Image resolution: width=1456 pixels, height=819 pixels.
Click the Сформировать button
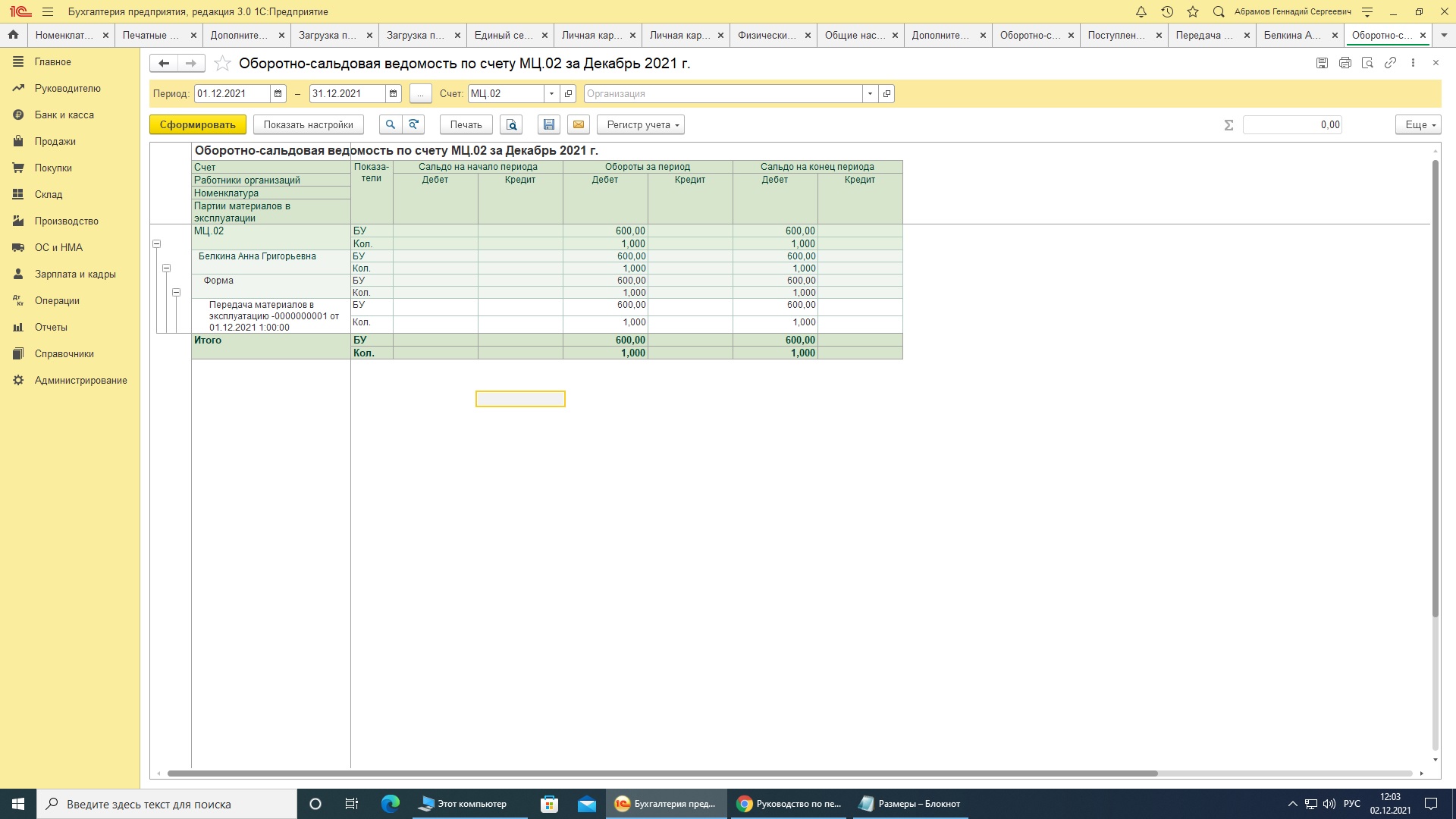(x=198, y=124)
